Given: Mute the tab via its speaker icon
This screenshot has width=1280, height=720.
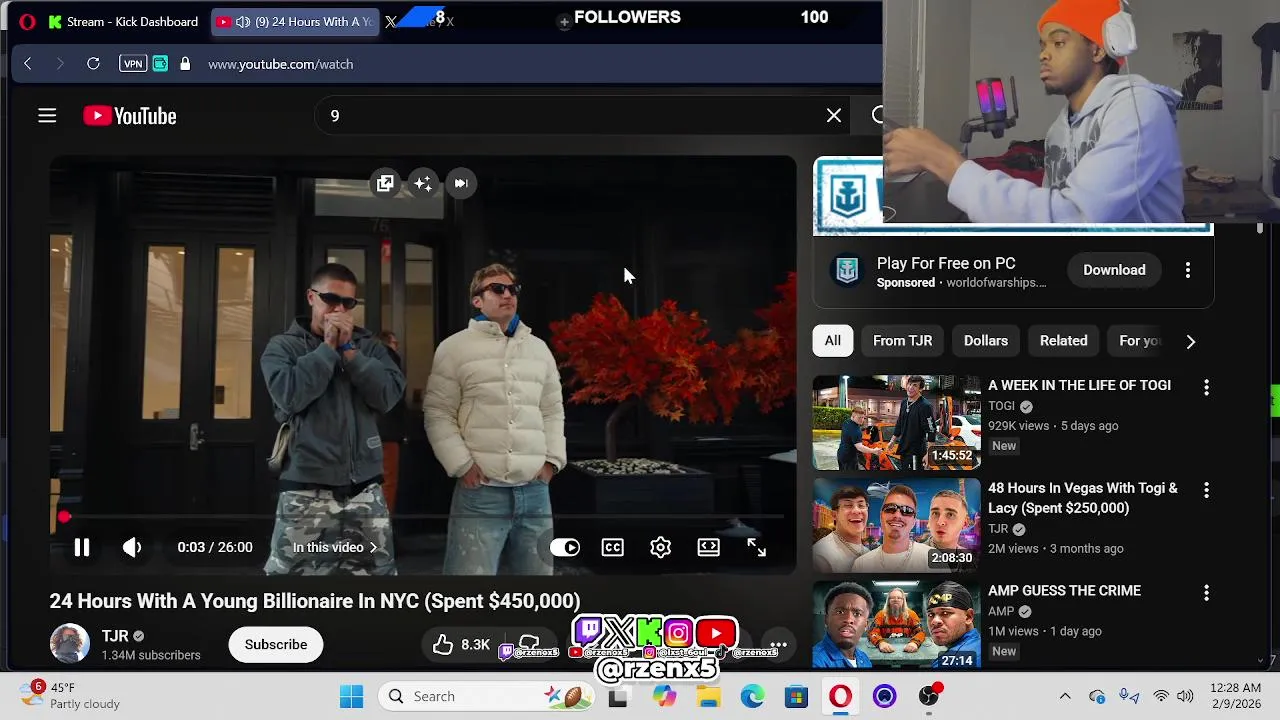Looking at the screenshot, I should tap(243, 21).
